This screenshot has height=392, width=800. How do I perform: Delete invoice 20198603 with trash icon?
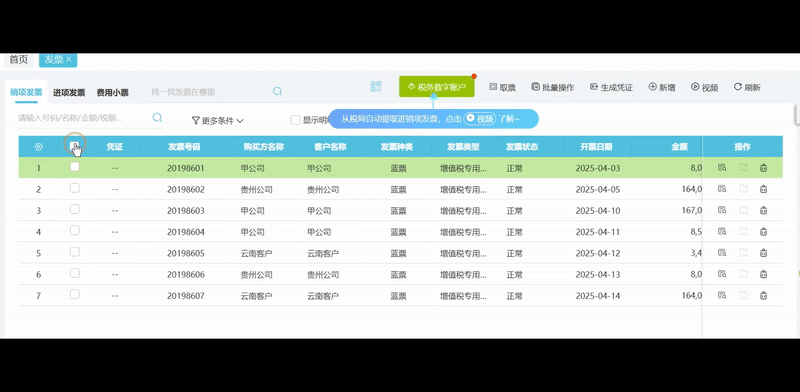[x=763, y=210]
